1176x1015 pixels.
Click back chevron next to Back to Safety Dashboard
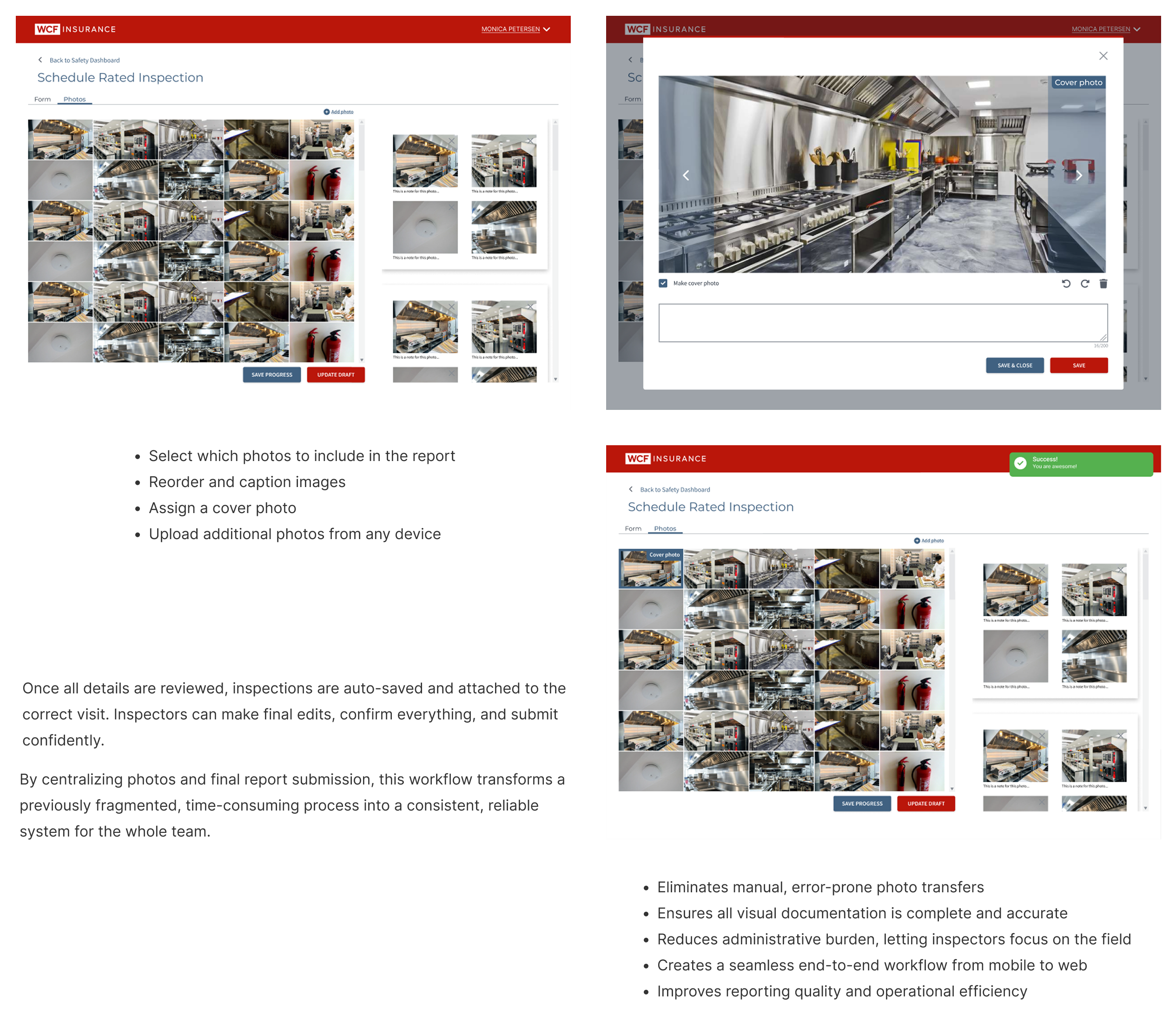(x=40, y=59)
